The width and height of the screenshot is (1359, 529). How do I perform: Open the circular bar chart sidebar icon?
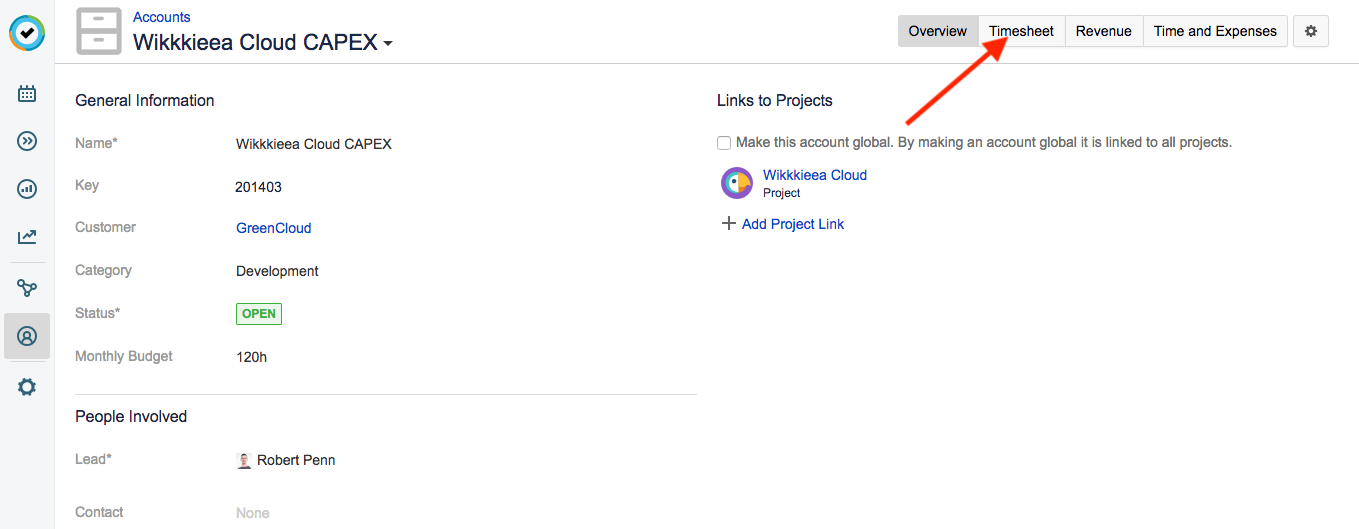pos(27,189)
